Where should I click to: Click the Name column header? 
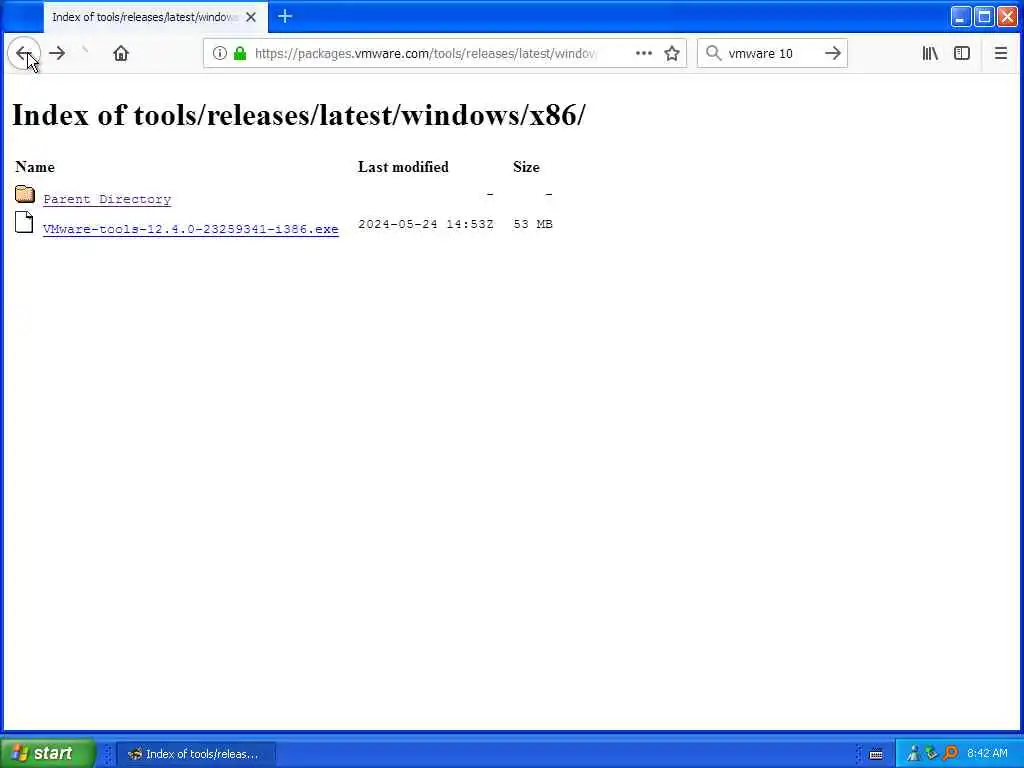pos(35,167)
